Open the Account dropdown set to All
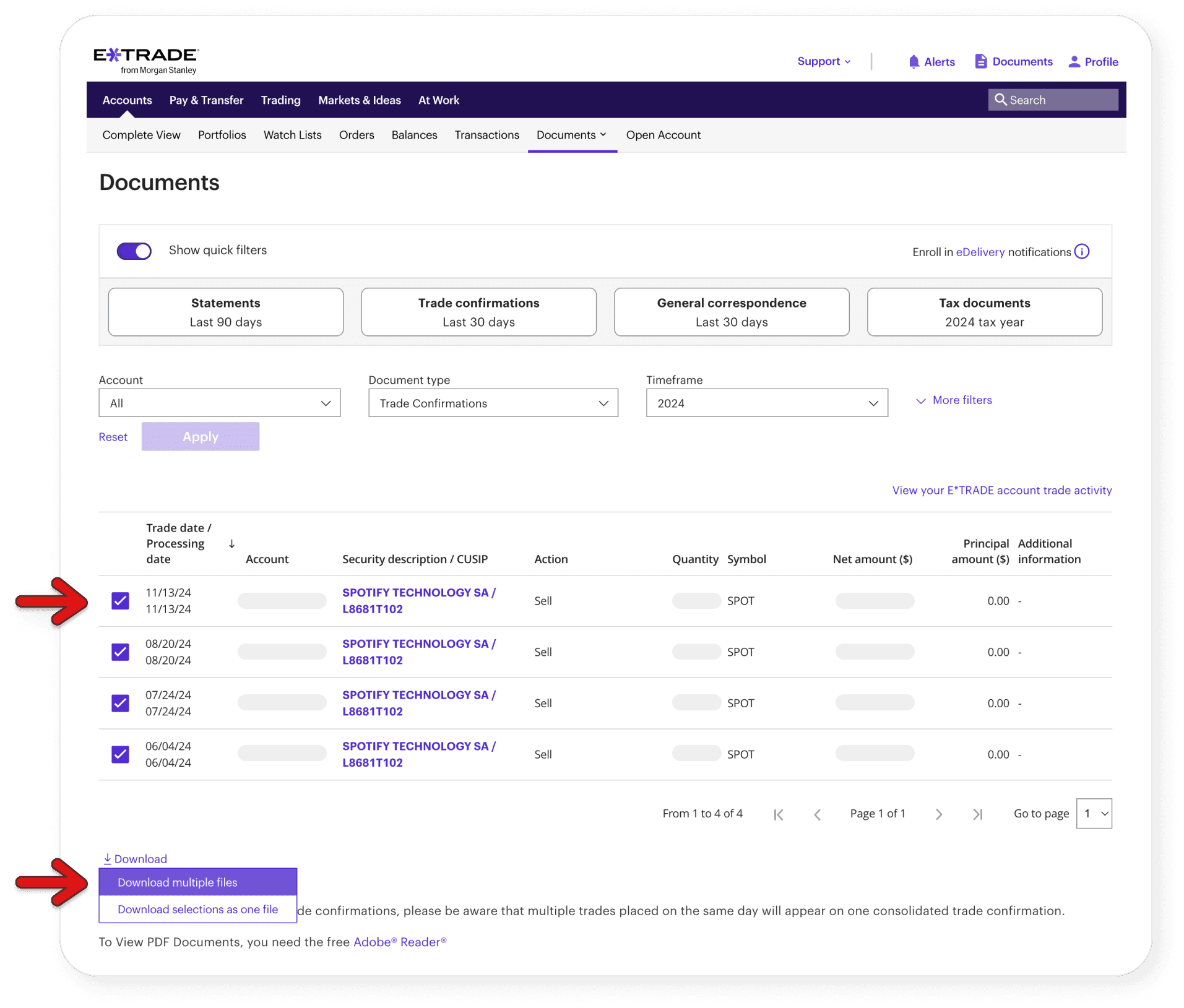This screenshot has width=1184, height=1008. [220, 403]
